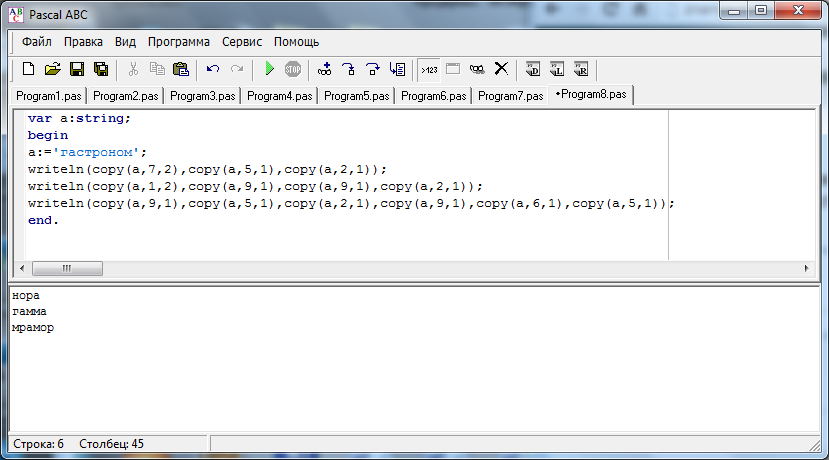Cut selection using the scissors icon

(133, 69)
